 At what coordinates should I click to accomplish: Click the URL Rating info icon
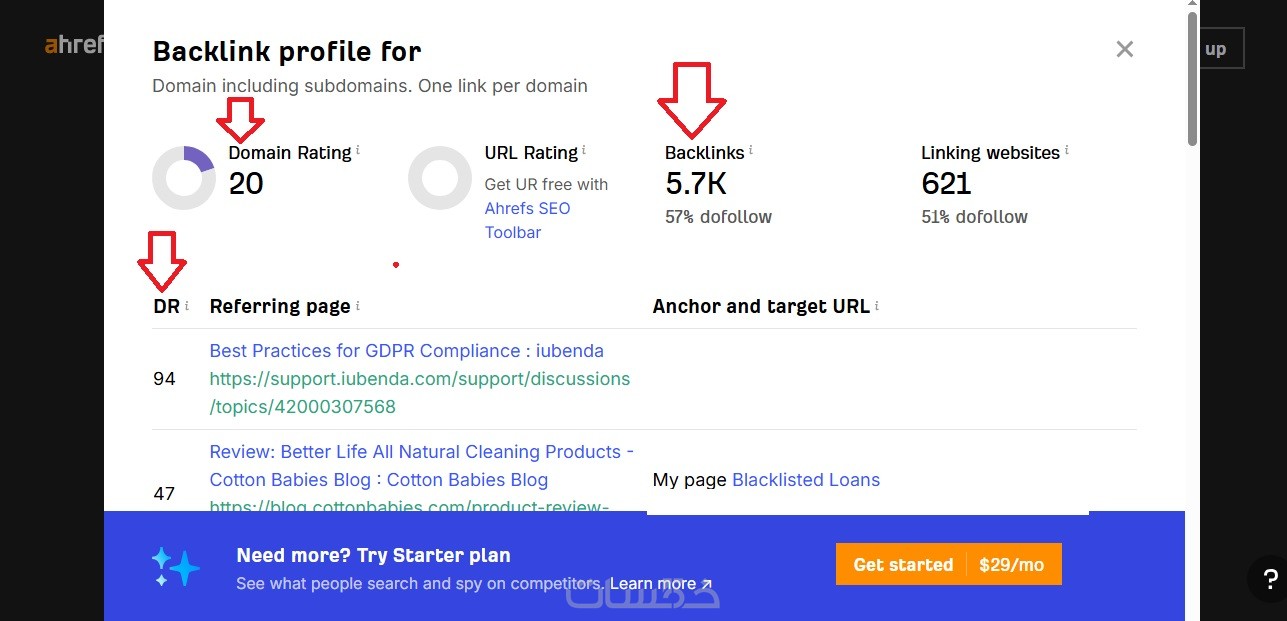pyautogui.click(x=584, y=151)
